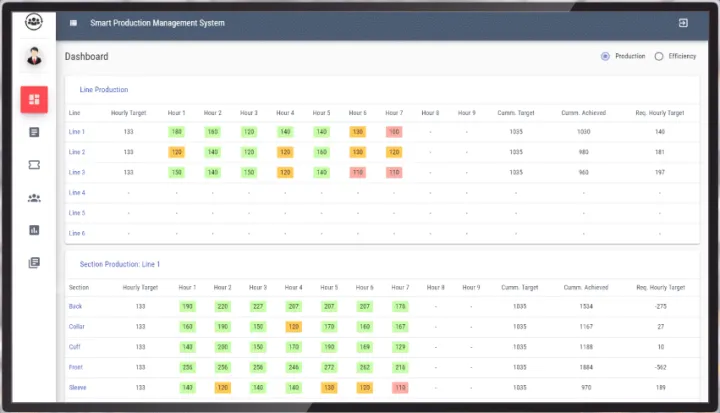Open the Front section link
The height and width of the screenshot is (413, 720).
click(x=76, y=367)
